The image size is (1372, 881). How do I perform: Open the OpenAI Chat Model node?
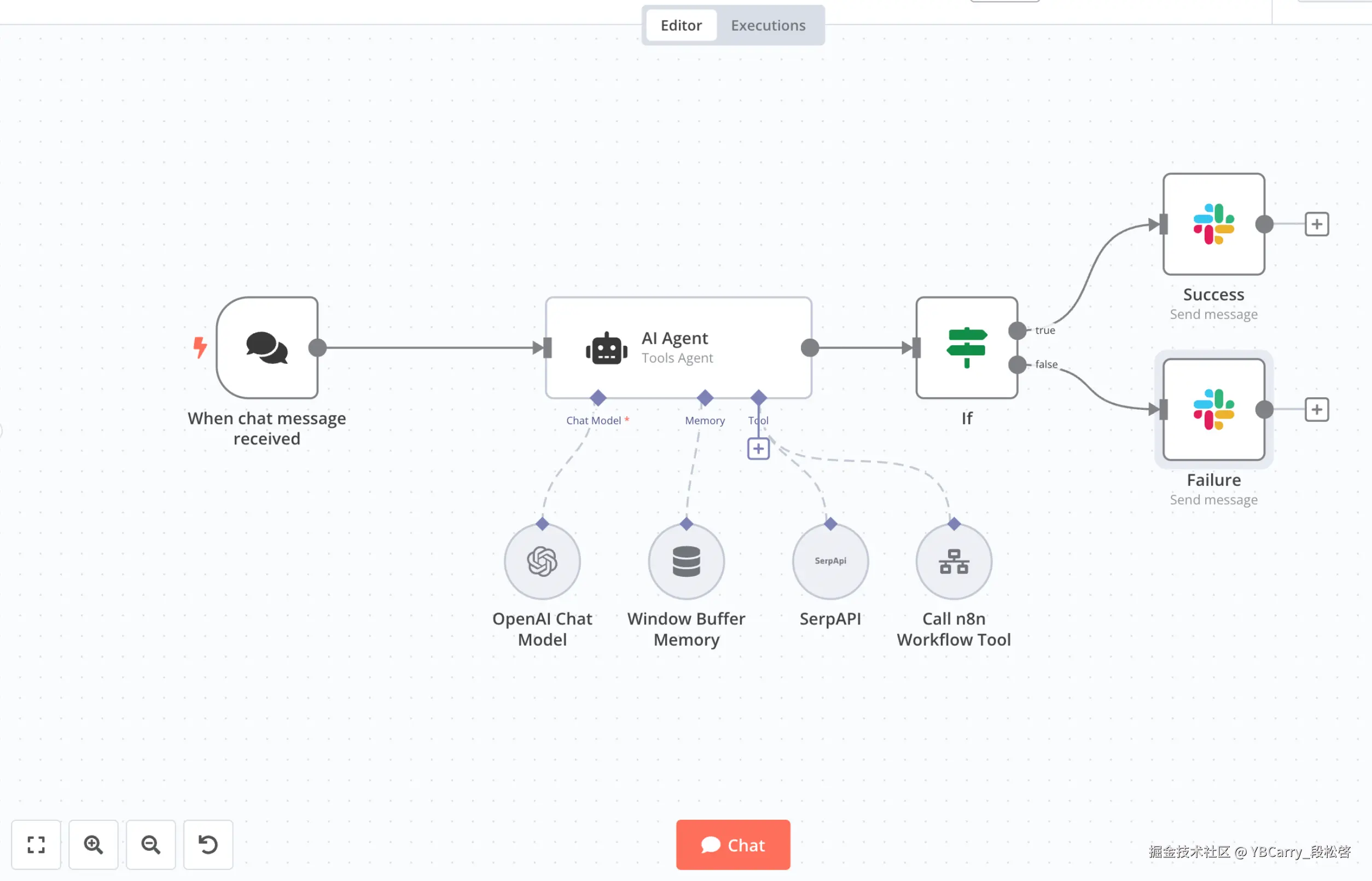click(x=542, y=561)
